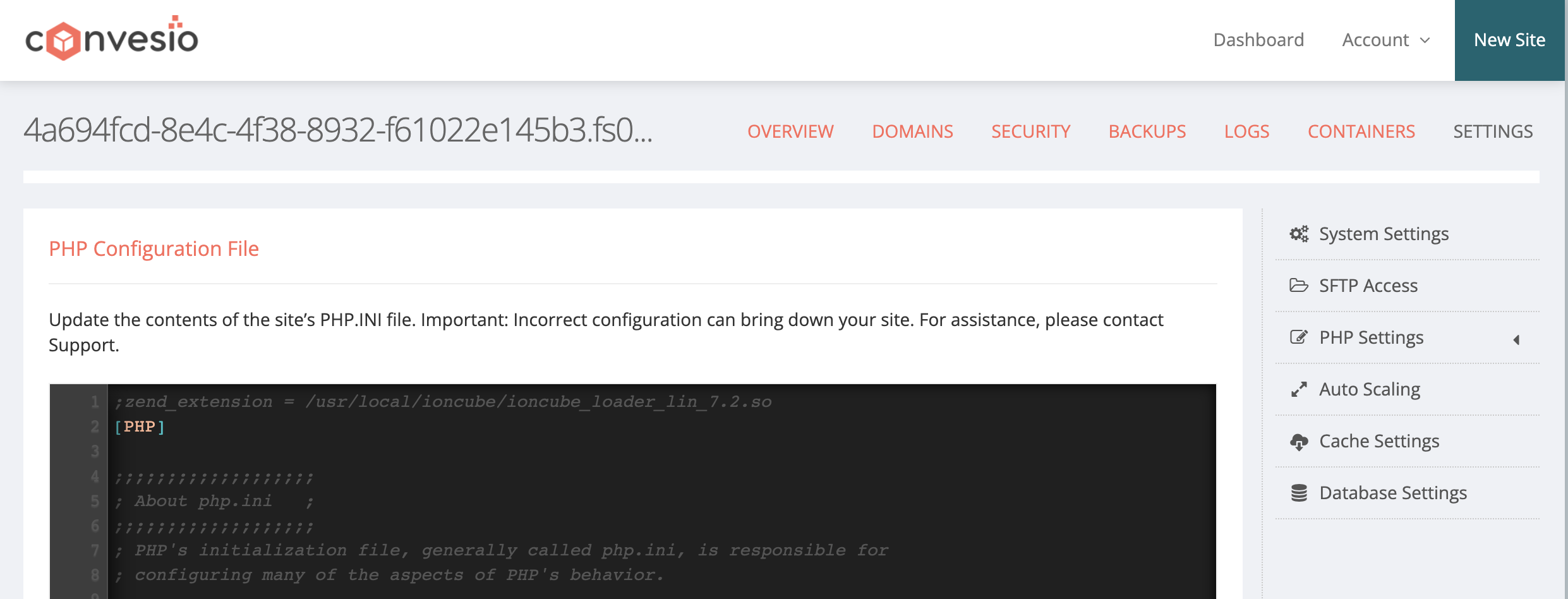This screenshot has height=599, width=1568.
Task: Click the SFTP Access folder icon
Action: [x=1299, y=286]
